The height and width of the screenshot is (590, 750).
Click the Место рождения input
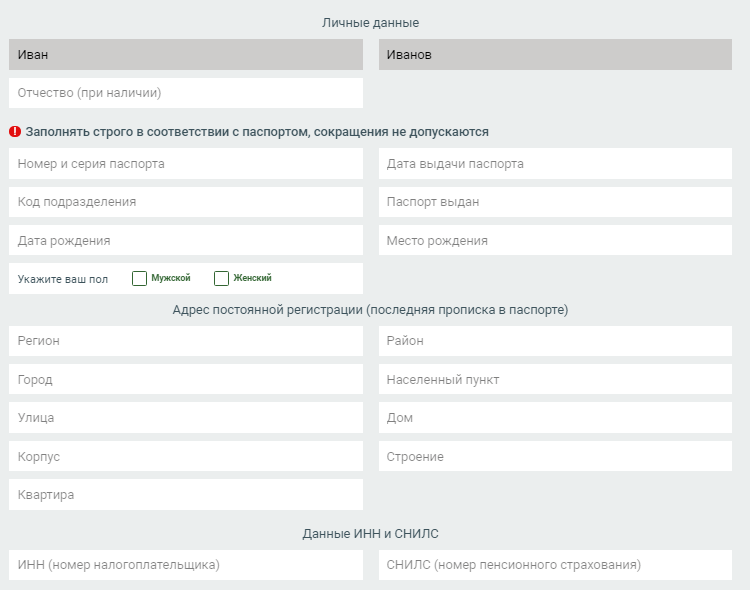coord(555,240)
